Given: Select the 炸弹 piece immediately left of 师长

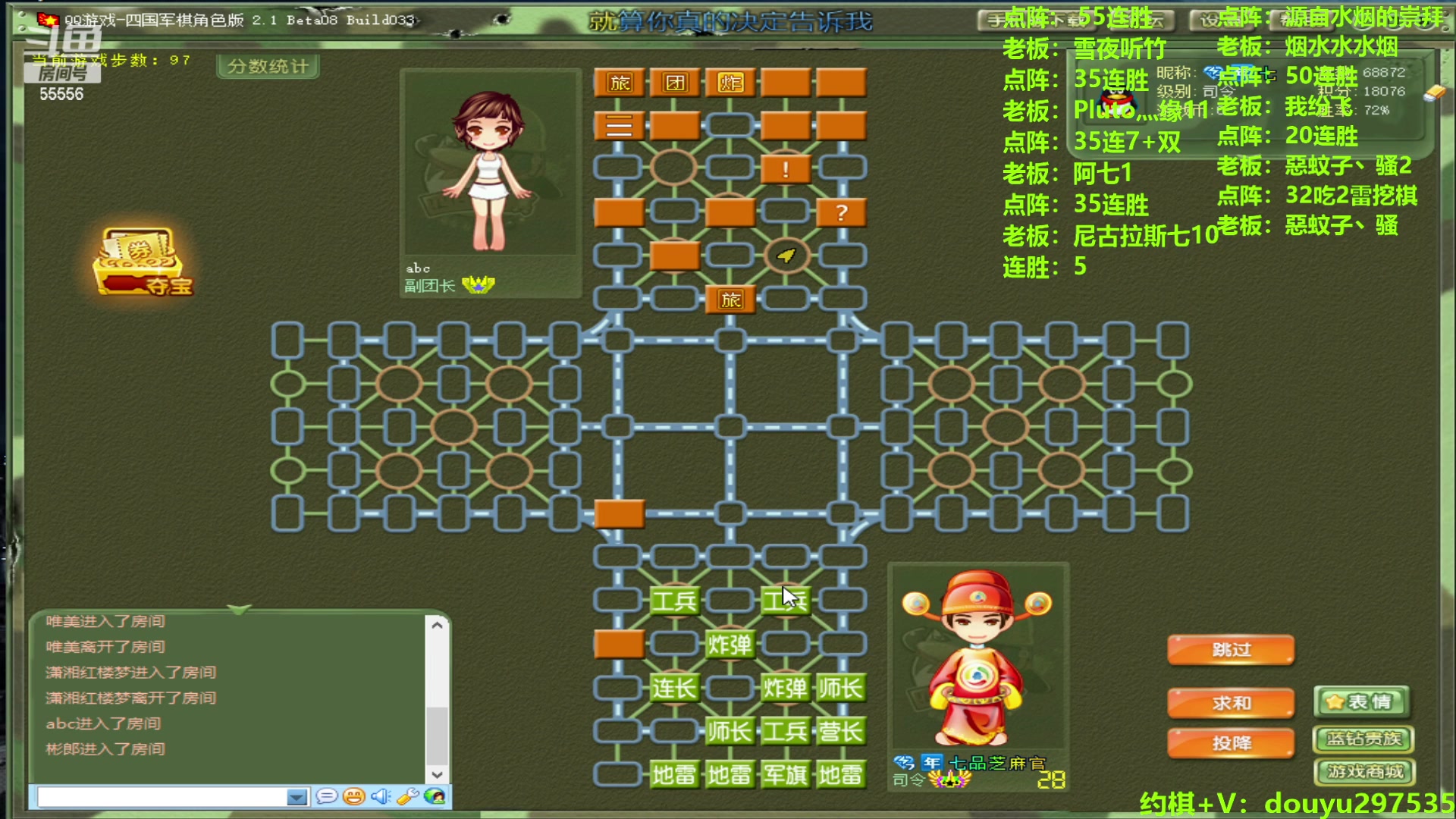Looking at the screenshot, I should tap(785, 689).
